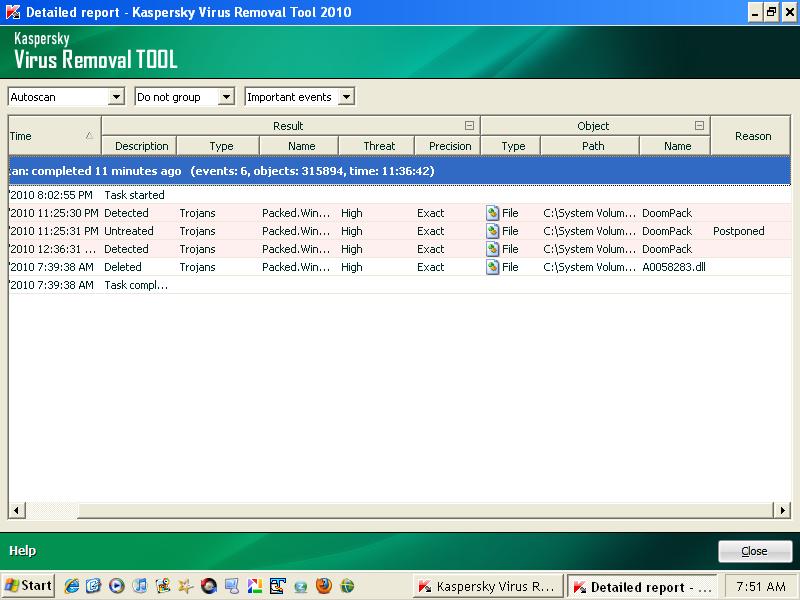Open the Windows Start menu
This screenshot has height=600, width=800.
click(28, 586)
